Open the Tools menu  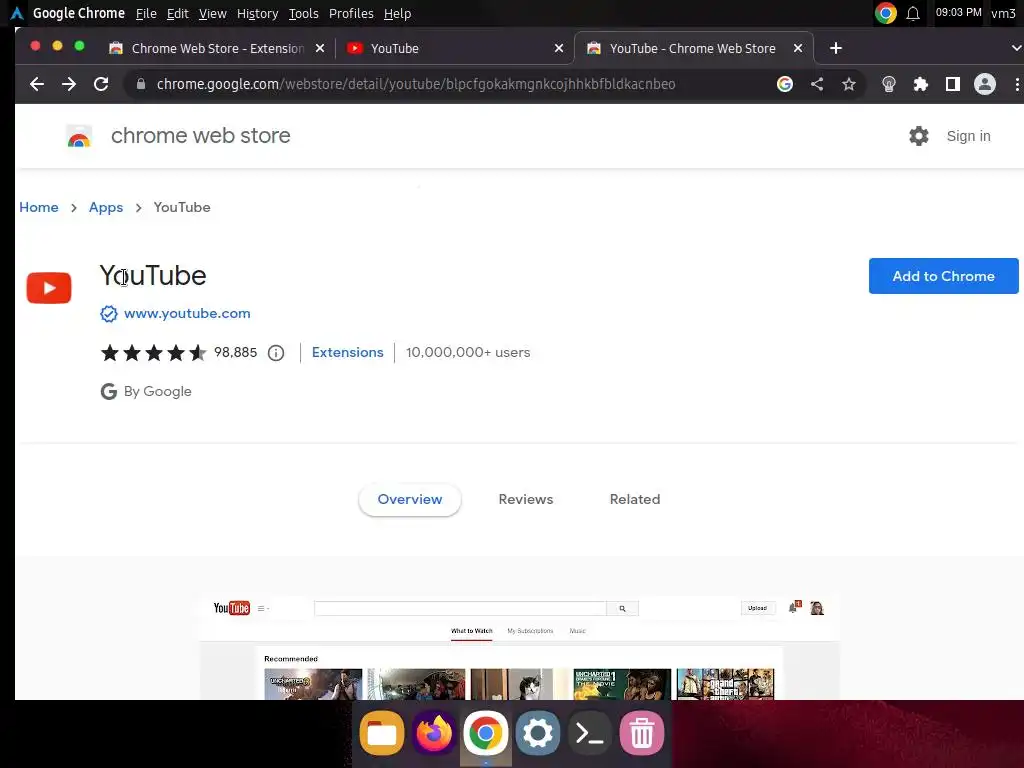[304, 14]
